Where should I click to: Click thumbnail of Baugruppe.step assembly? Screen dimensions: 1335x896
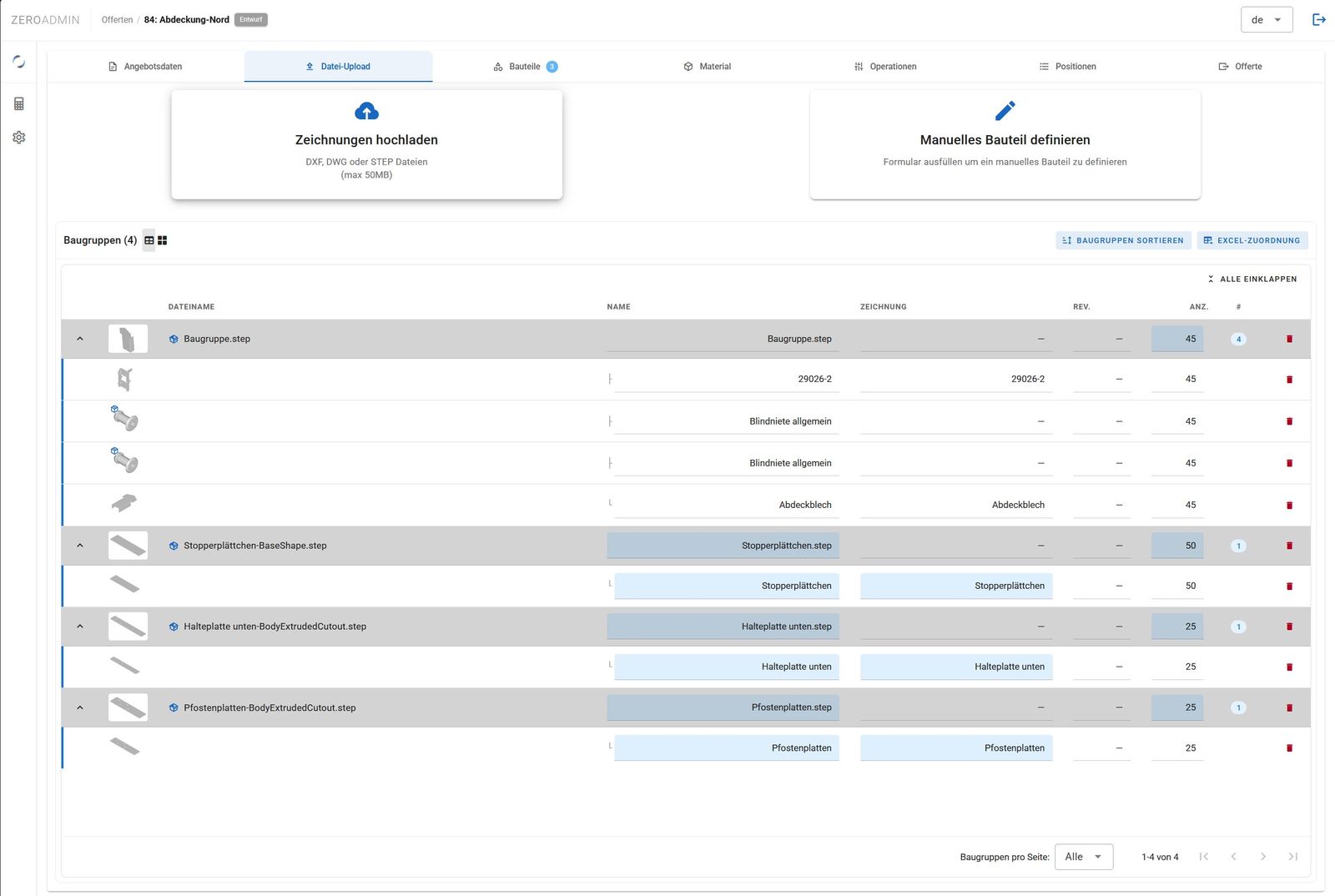(128, 339)
